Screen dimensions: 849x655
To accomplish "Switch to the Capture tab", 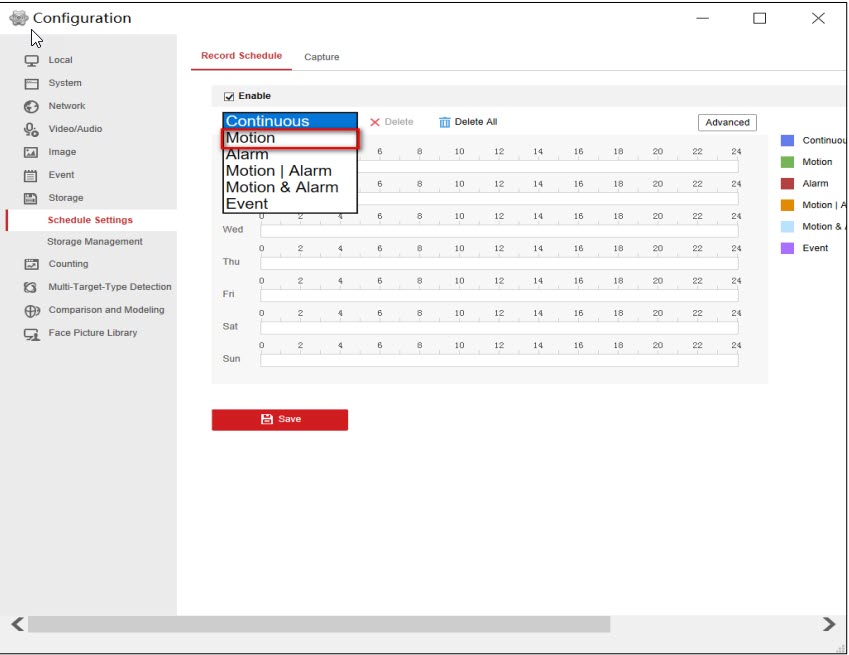I will [x=322, y=58].
